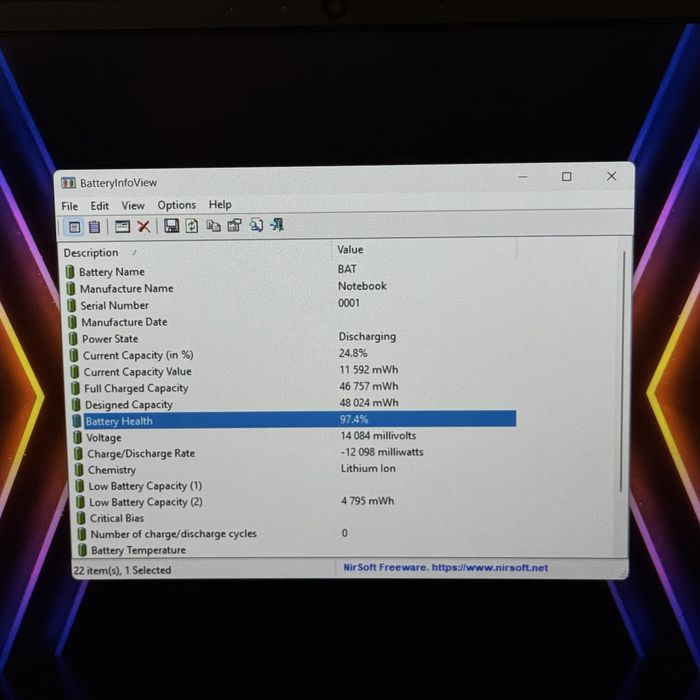The image size is (700, 700).
Task: Select the Voltage row label
Action: [104, 438]
